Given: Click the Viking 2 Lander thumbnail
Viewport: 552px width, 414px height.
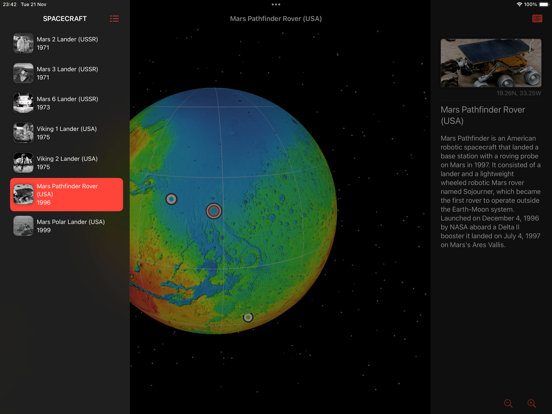Looking at the screenshot, I should pyautogui.click(x=23, y=163).
